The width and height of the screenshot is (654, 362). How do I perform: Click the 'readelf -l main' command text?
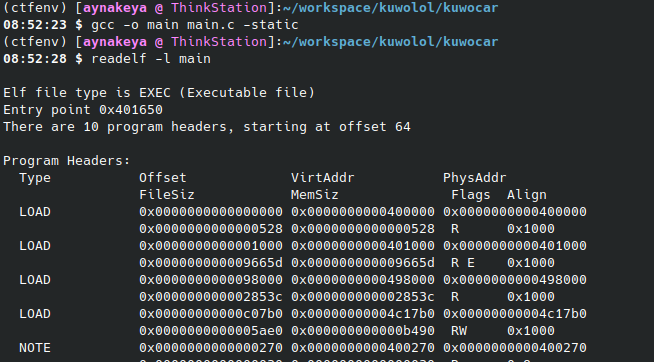click(151, 59)
